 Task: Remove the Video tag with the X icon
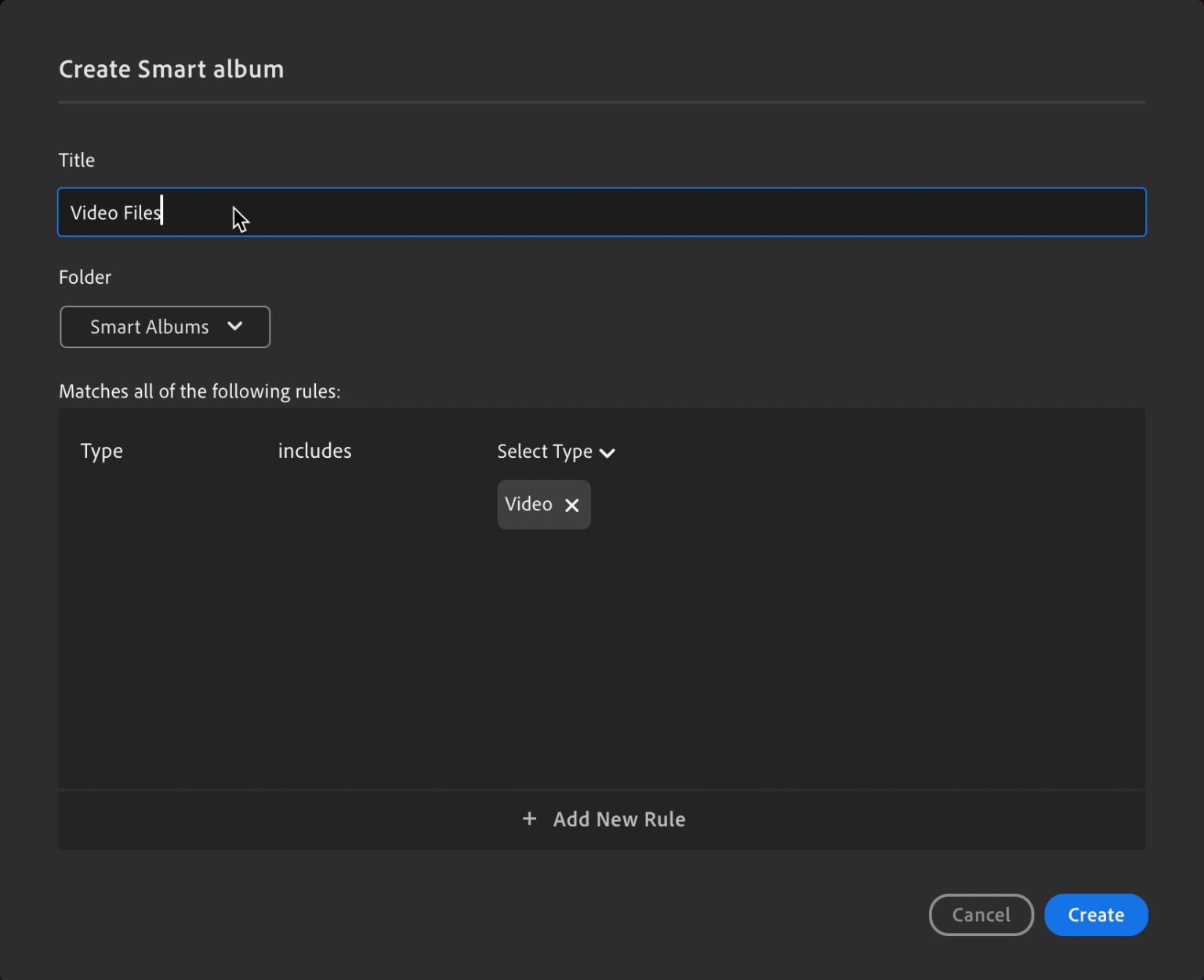coord(571,504)
